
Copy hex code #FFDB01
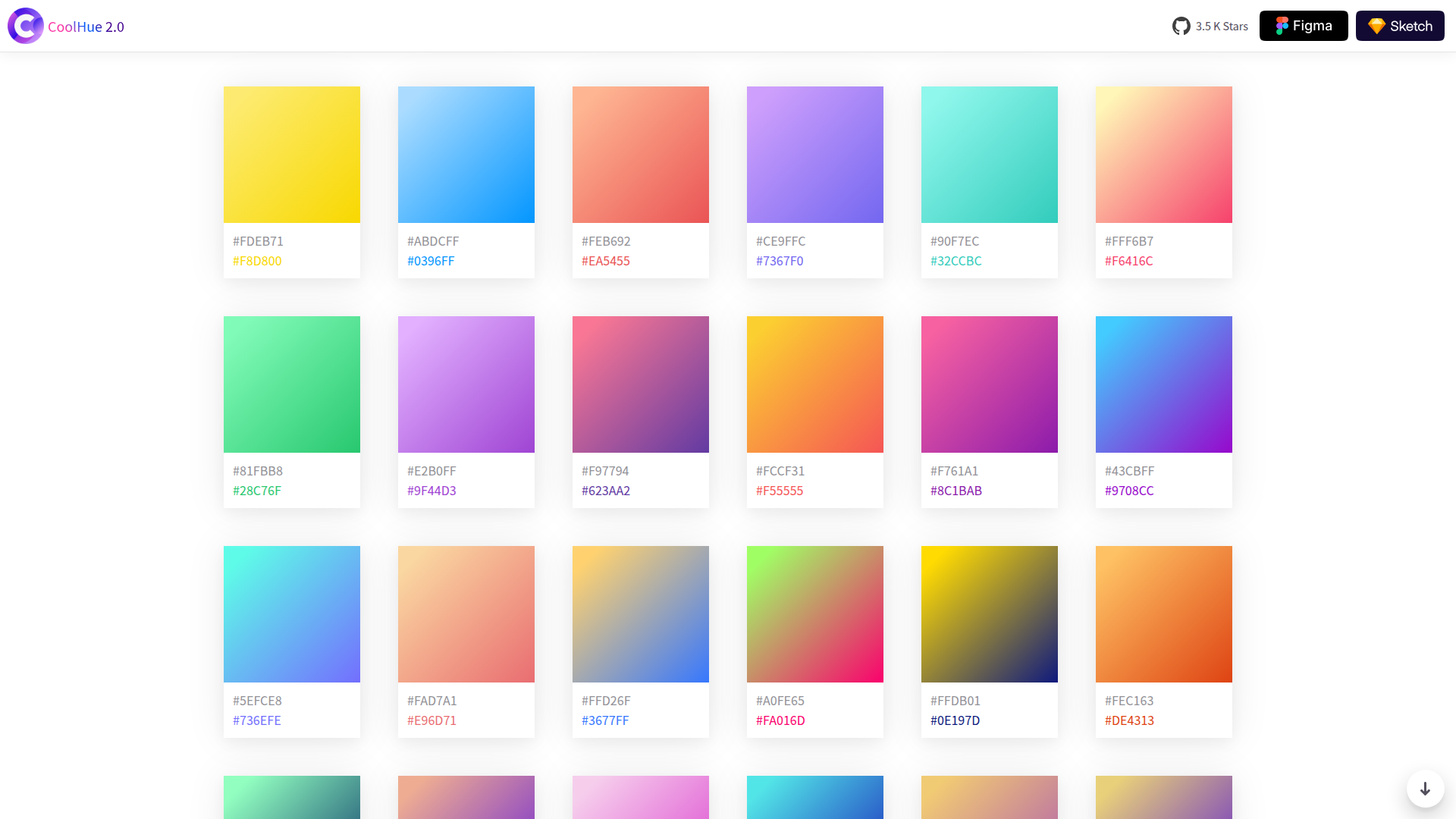(x=955, y=701)
